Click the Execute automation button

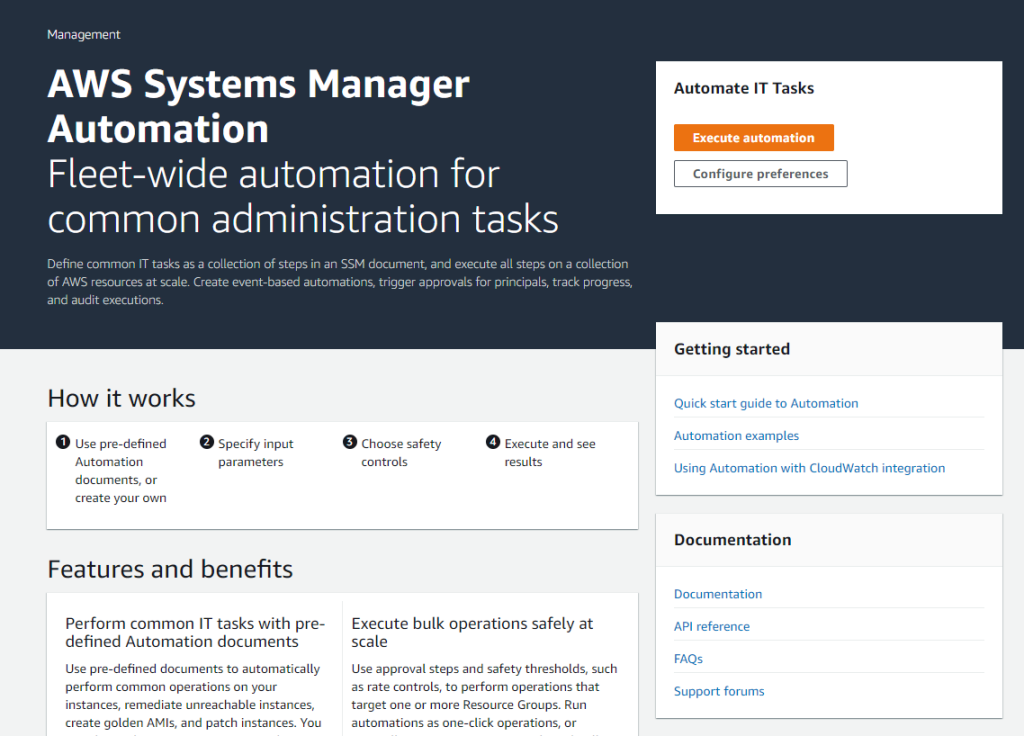pos(753,137)
